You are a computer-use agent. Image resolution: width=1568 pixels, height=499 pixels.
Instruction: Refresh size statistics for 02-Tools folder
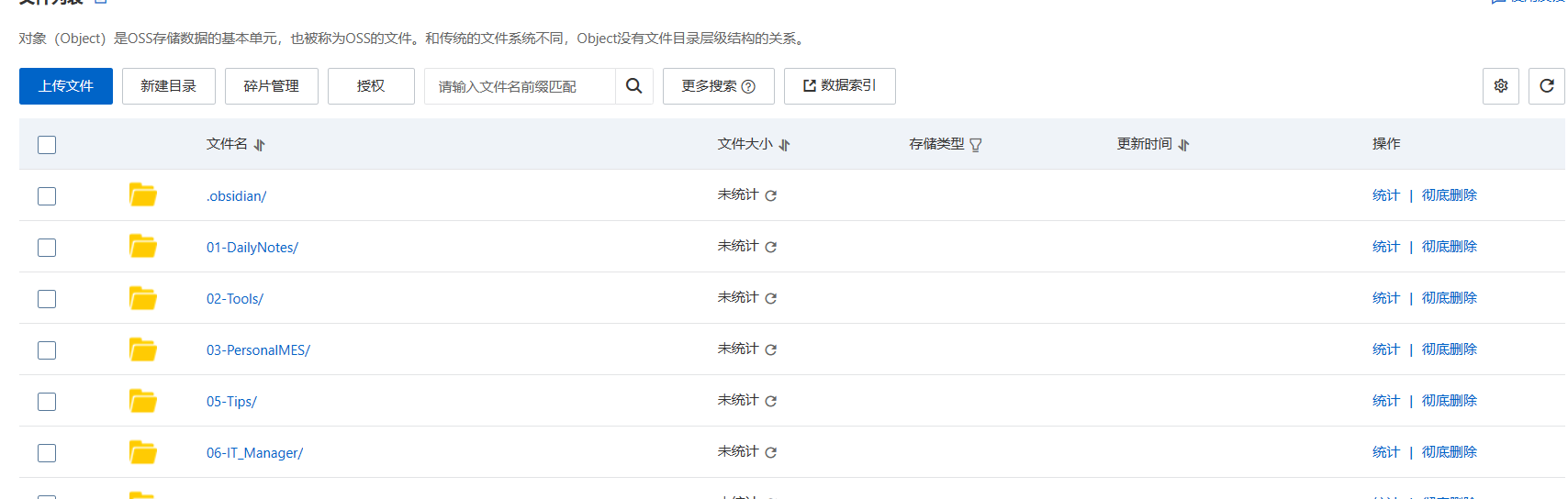click(x=771, y=299)
